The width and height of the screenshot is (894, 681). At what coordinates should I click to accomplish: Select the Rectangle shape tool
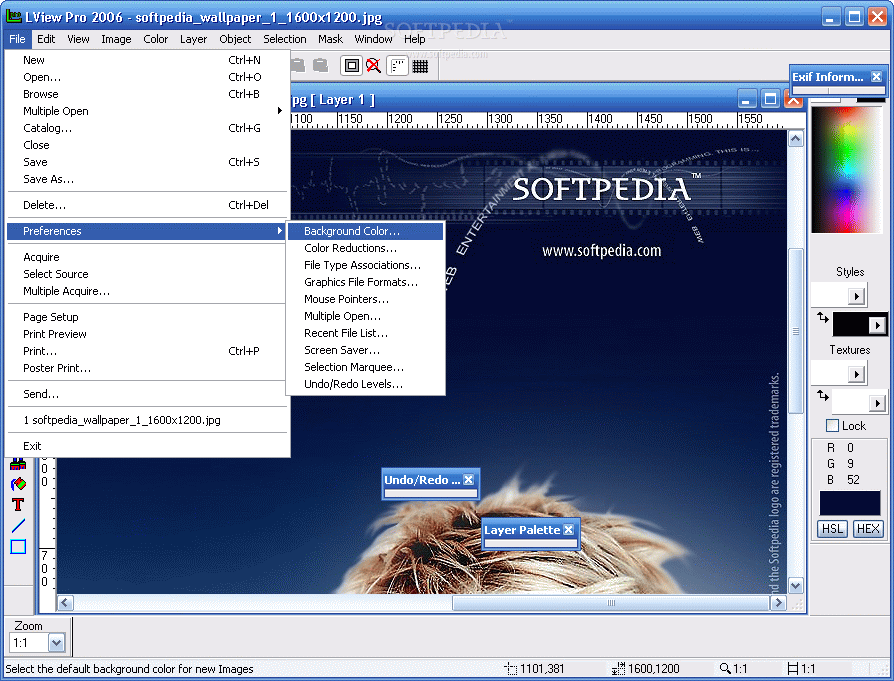pos(18,546)
